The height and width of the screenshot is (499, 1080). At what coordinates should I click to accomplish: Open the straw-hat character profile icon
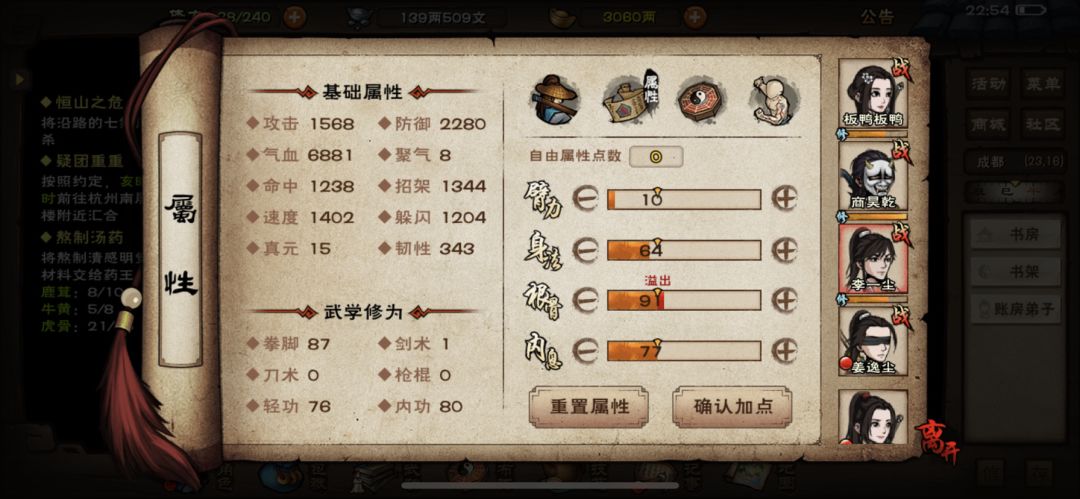555,100
